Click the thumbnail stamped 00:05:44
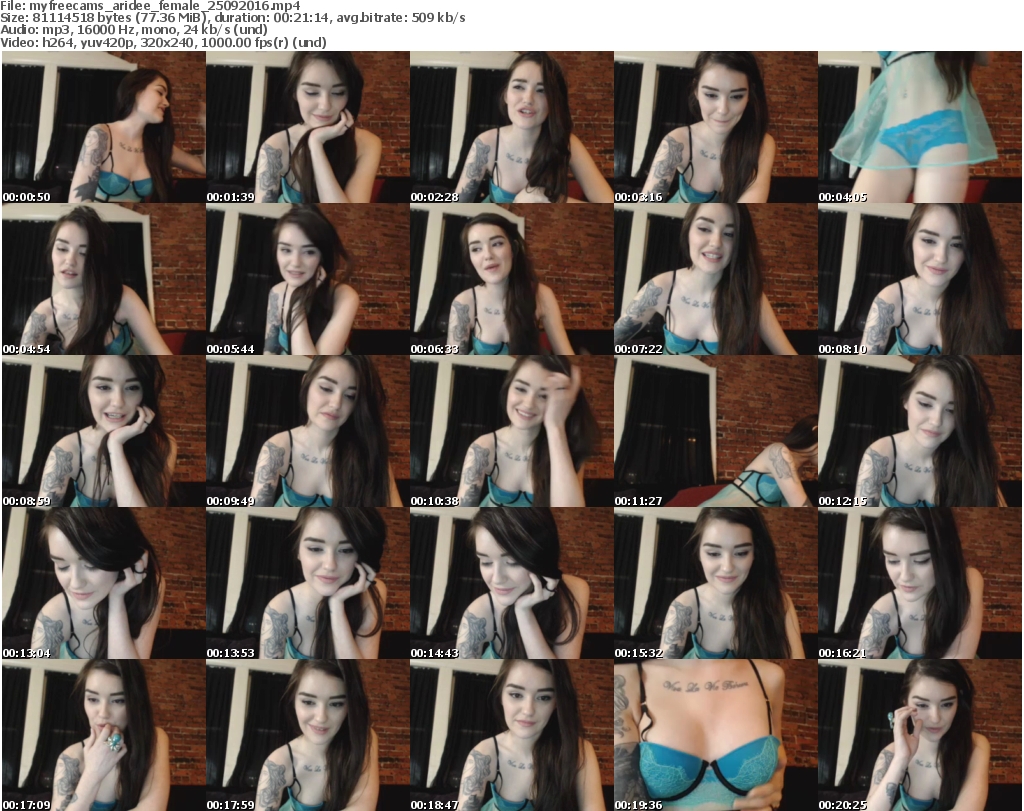The image size is (1024, 811). click(x=308, y=279)
